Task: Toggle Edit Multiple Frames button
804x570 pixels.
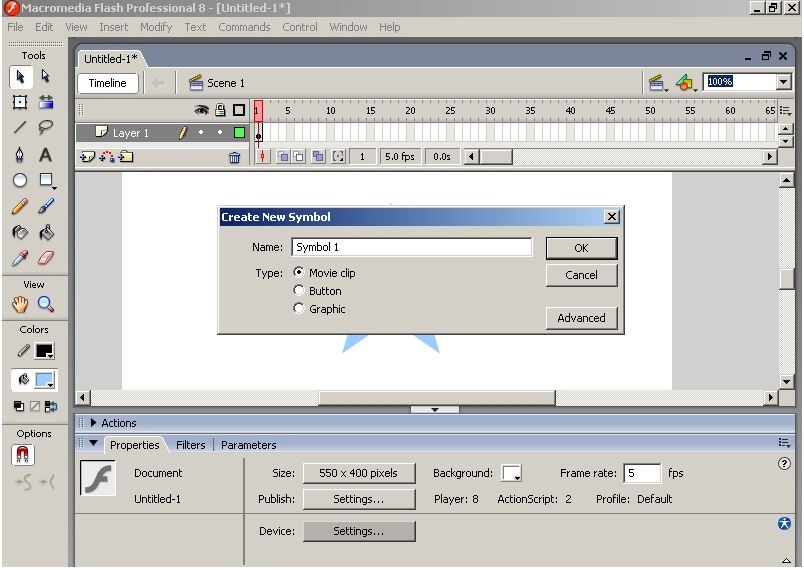Action: pyautogui.click(x=318, y=156)
